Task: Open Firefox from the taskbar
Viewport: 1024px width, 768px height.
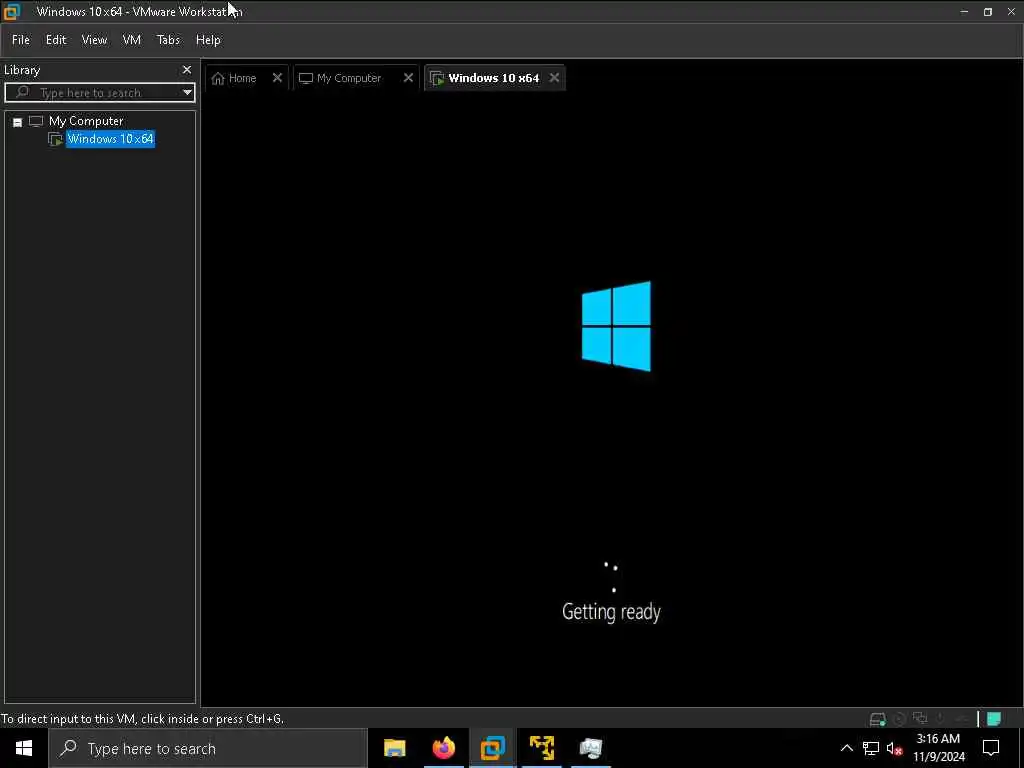Action: tap(443, 748)
